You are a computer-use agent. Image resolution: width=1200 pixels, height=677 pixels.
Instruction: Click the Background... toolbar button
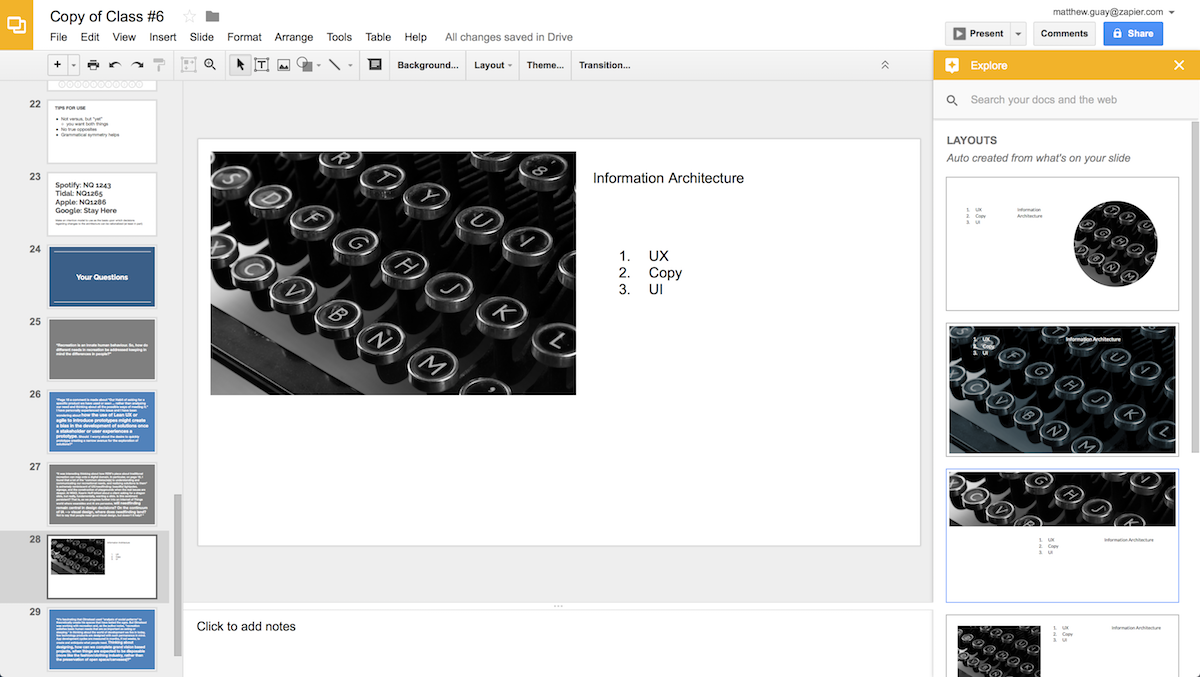point(428,65)
